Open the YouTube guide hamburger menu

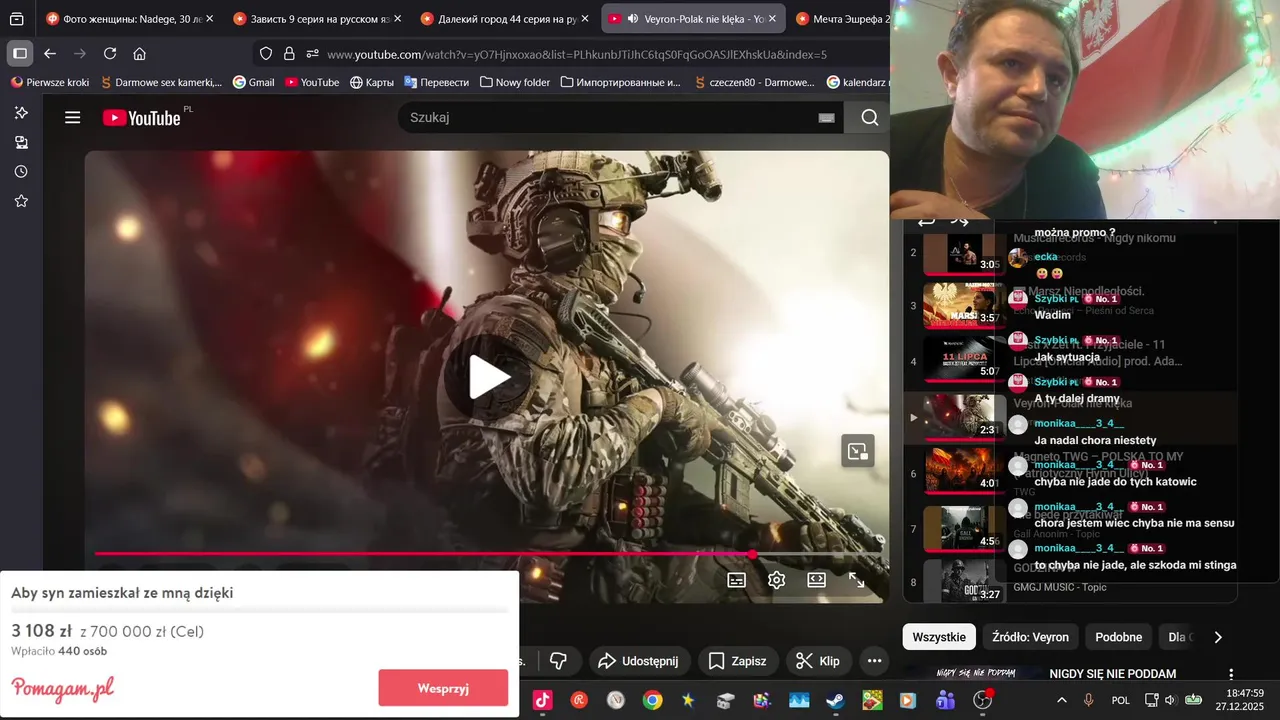coord(72,118)
